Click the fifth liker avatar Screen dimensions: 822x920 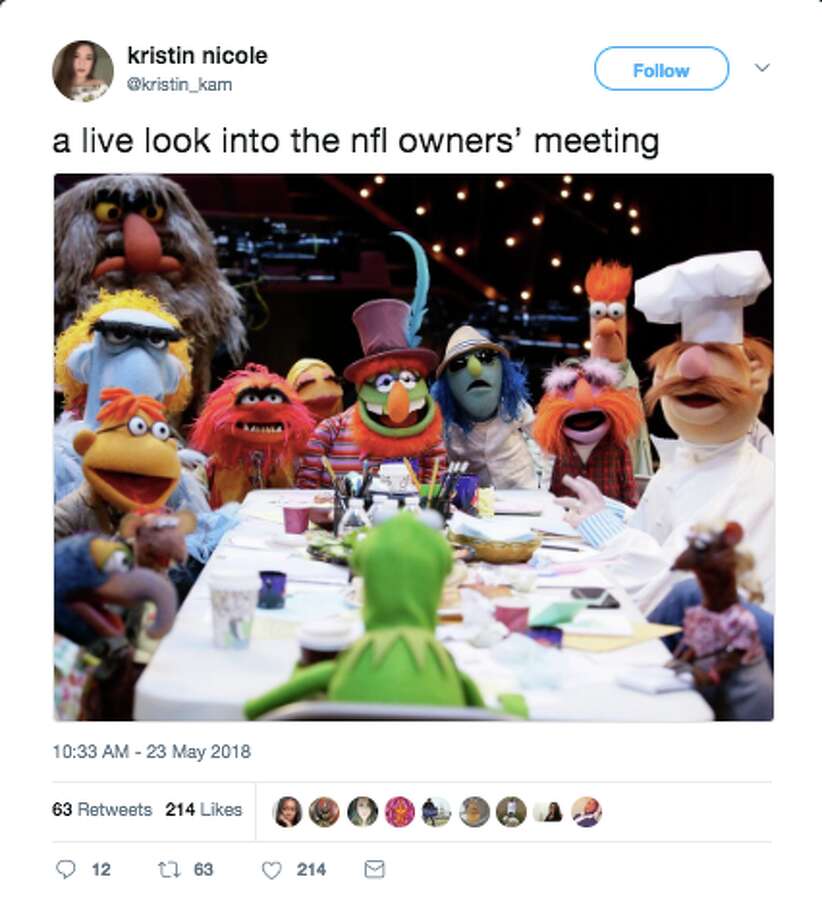point(437,812)
